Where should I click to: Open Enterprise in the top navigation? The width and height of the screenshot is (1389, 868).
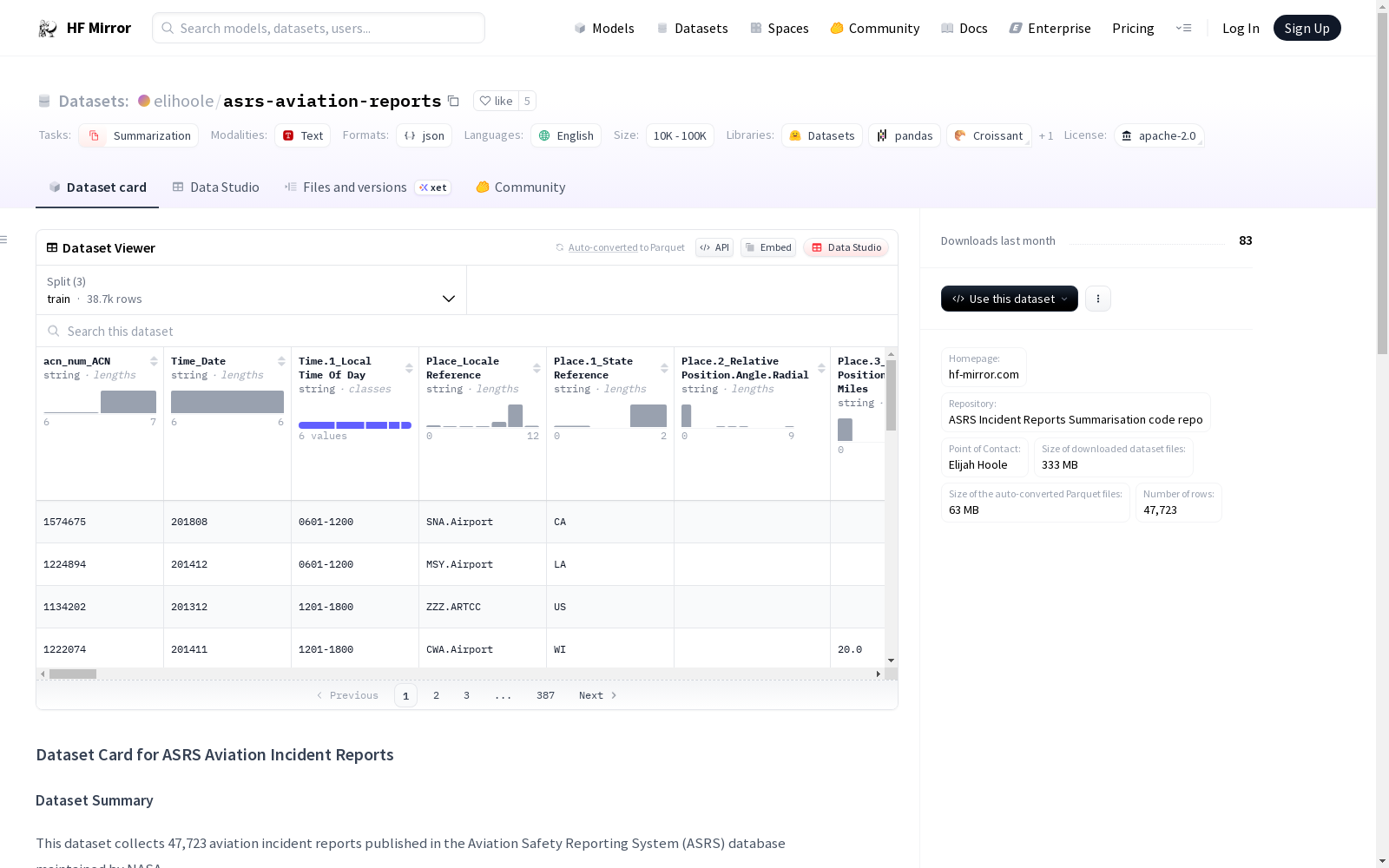pyautogui.click(x=1050, y=29)
